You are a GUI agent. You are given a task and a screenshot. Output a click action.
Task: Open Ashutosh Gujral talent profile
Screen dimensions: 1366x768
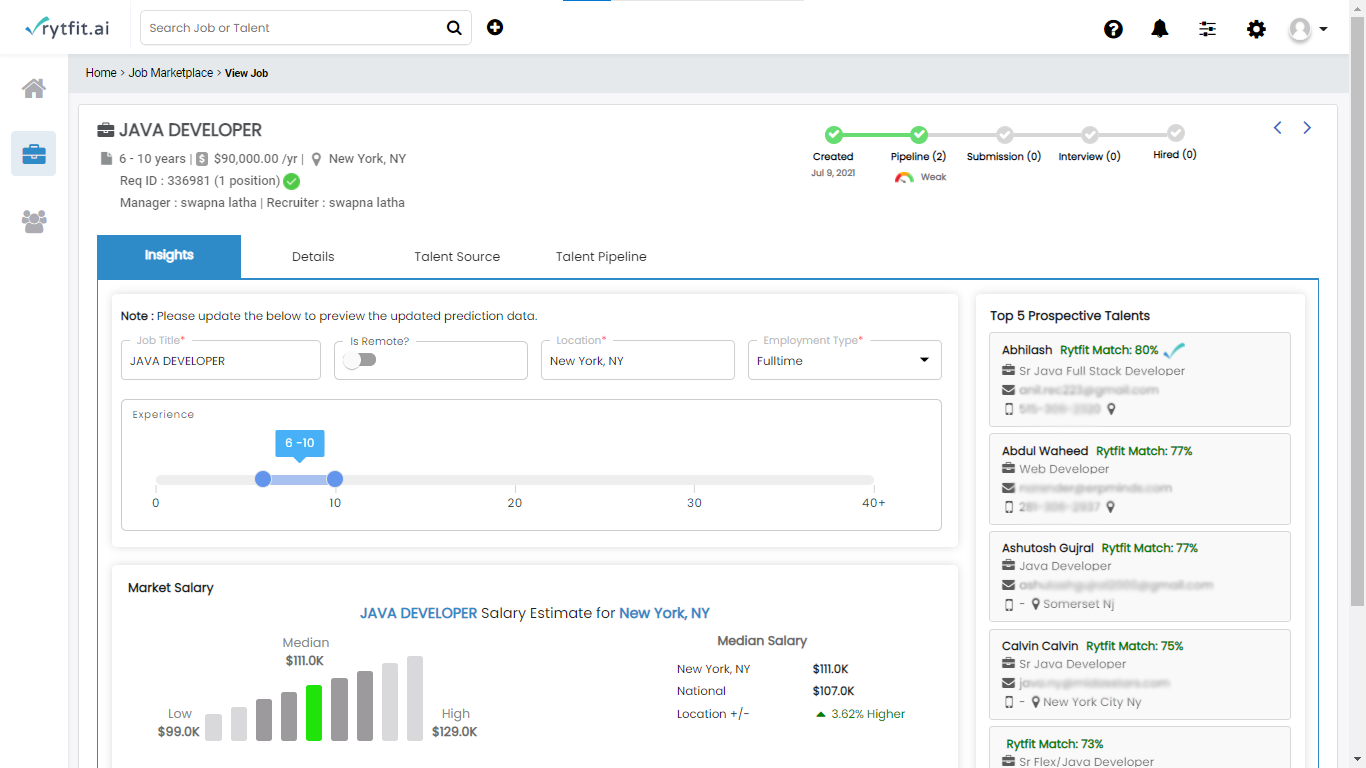pos(1048,548)
